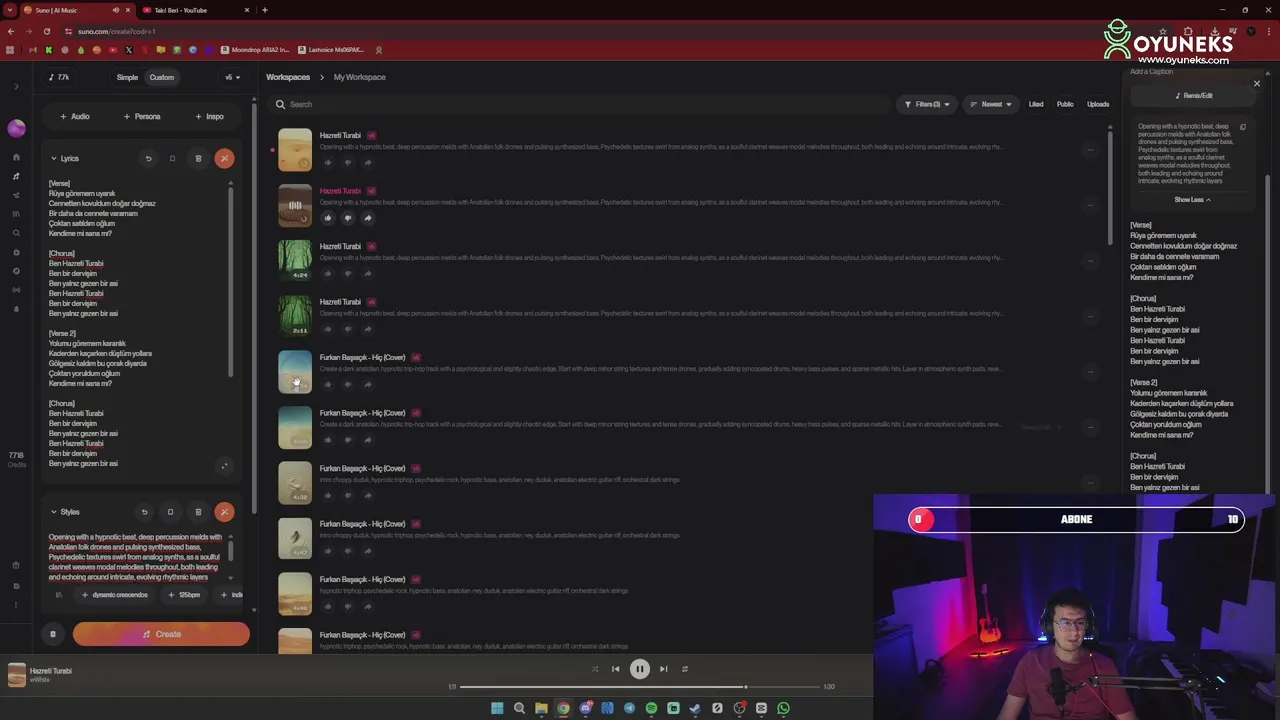Copy the style description in the right panel
This screenshot has width=1280, height=720.
1243,127
